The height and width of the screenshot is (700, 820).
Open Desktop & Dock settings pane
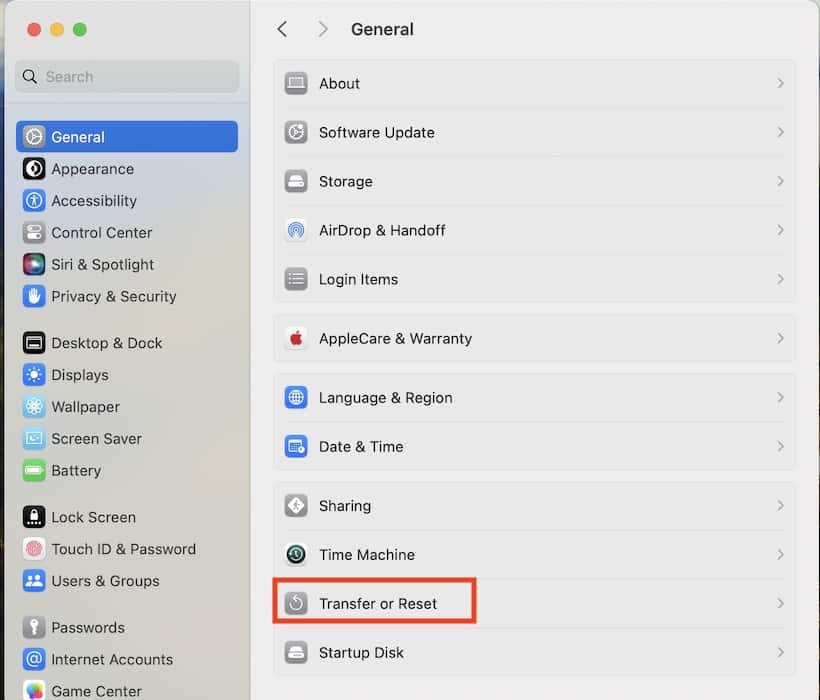coord(106,343)
